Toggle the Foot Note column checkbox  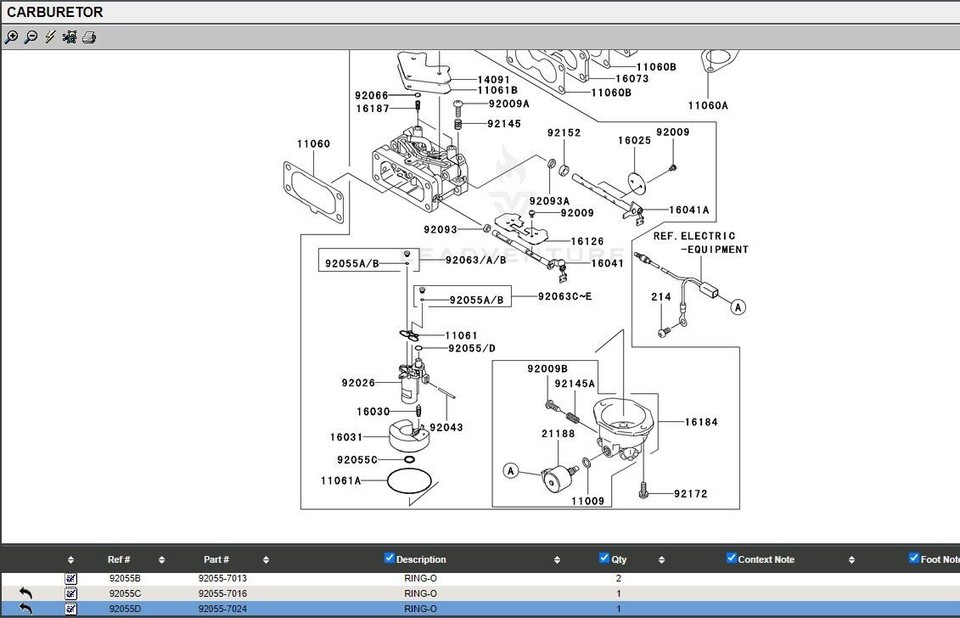click(x=914, y=558)
